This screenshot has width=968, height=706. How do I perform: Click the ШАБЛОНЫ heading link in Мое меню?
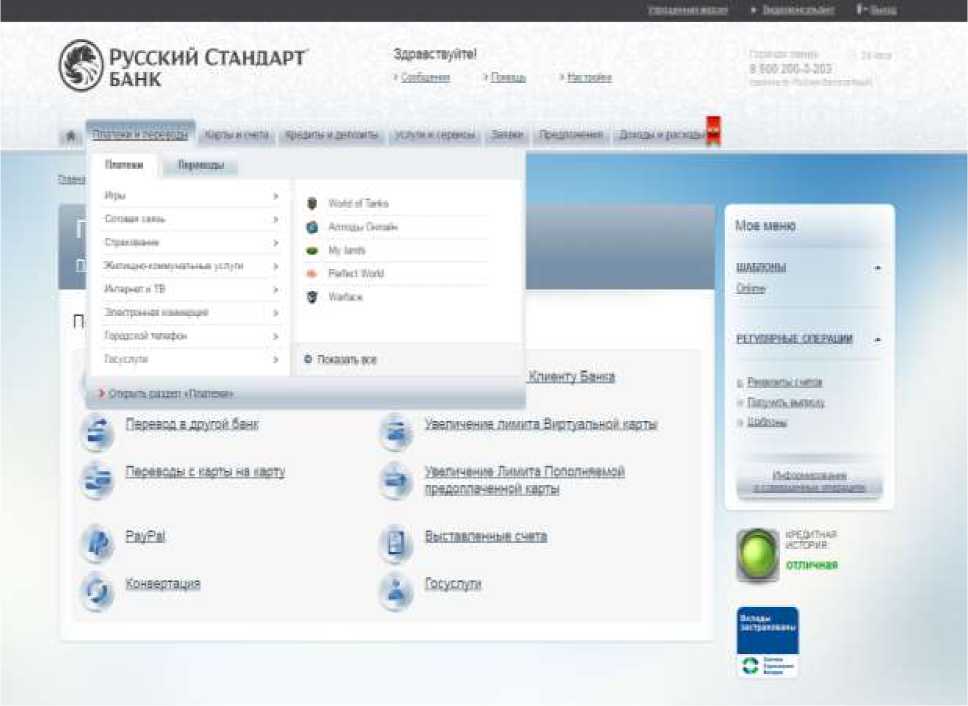(x=761, y=267)
